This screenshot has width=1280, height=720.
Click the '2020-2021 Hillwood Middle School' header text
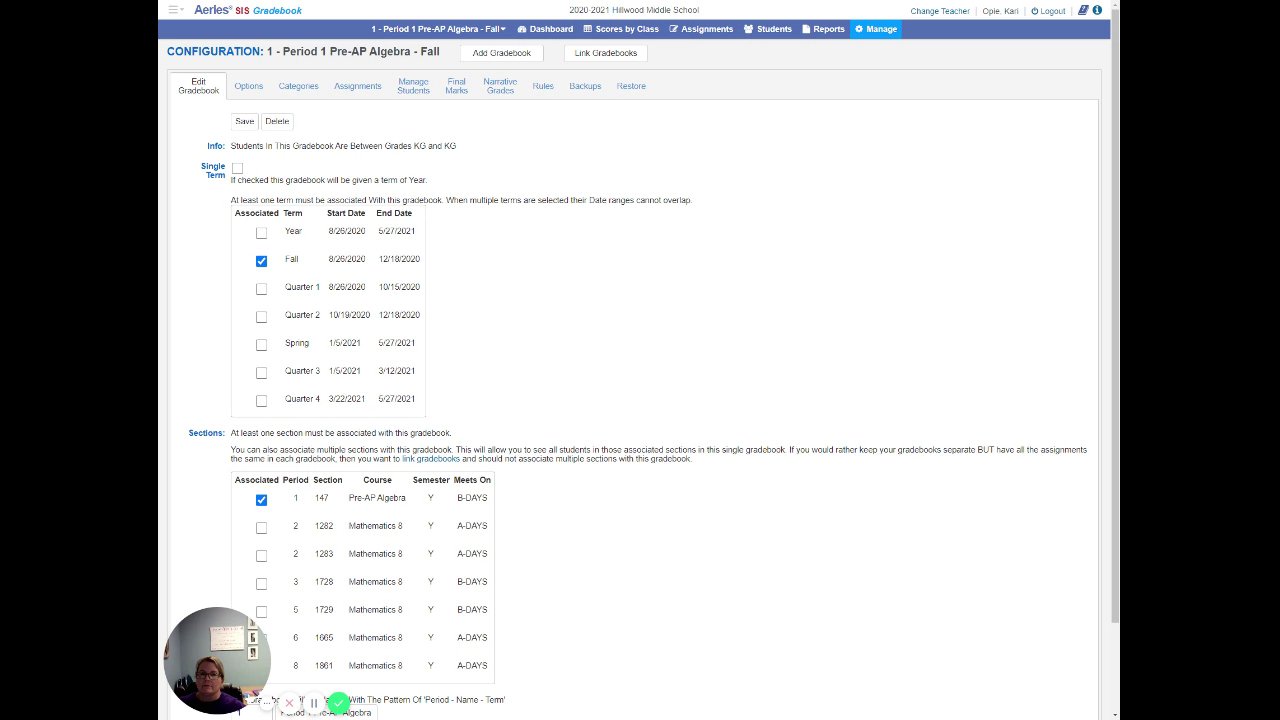(634, 10)
